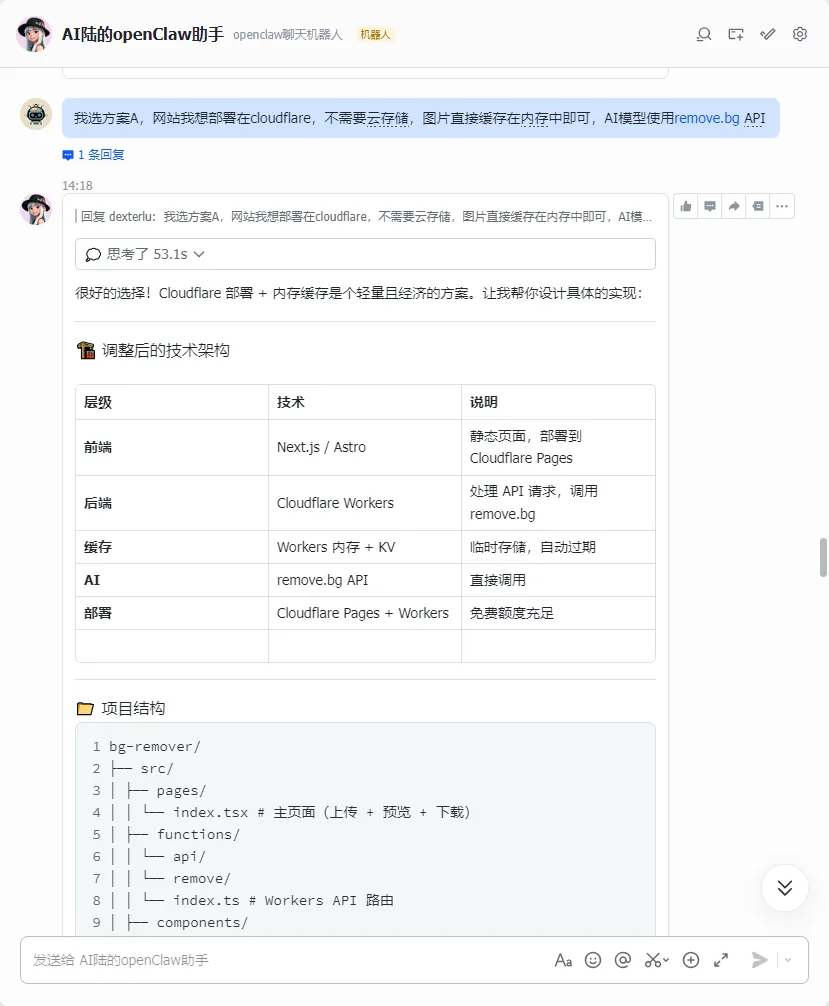Click the quoted reply from dexterlu
829x1006 pixels.
(x=364, y=217)
